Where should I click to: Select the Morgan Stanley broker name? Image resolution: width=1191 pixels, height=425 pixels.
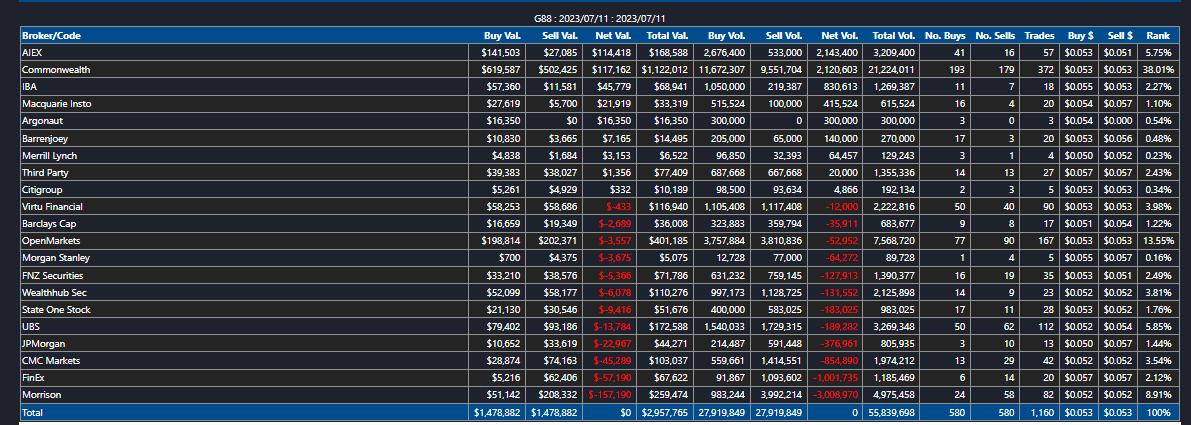pos(53,258)
